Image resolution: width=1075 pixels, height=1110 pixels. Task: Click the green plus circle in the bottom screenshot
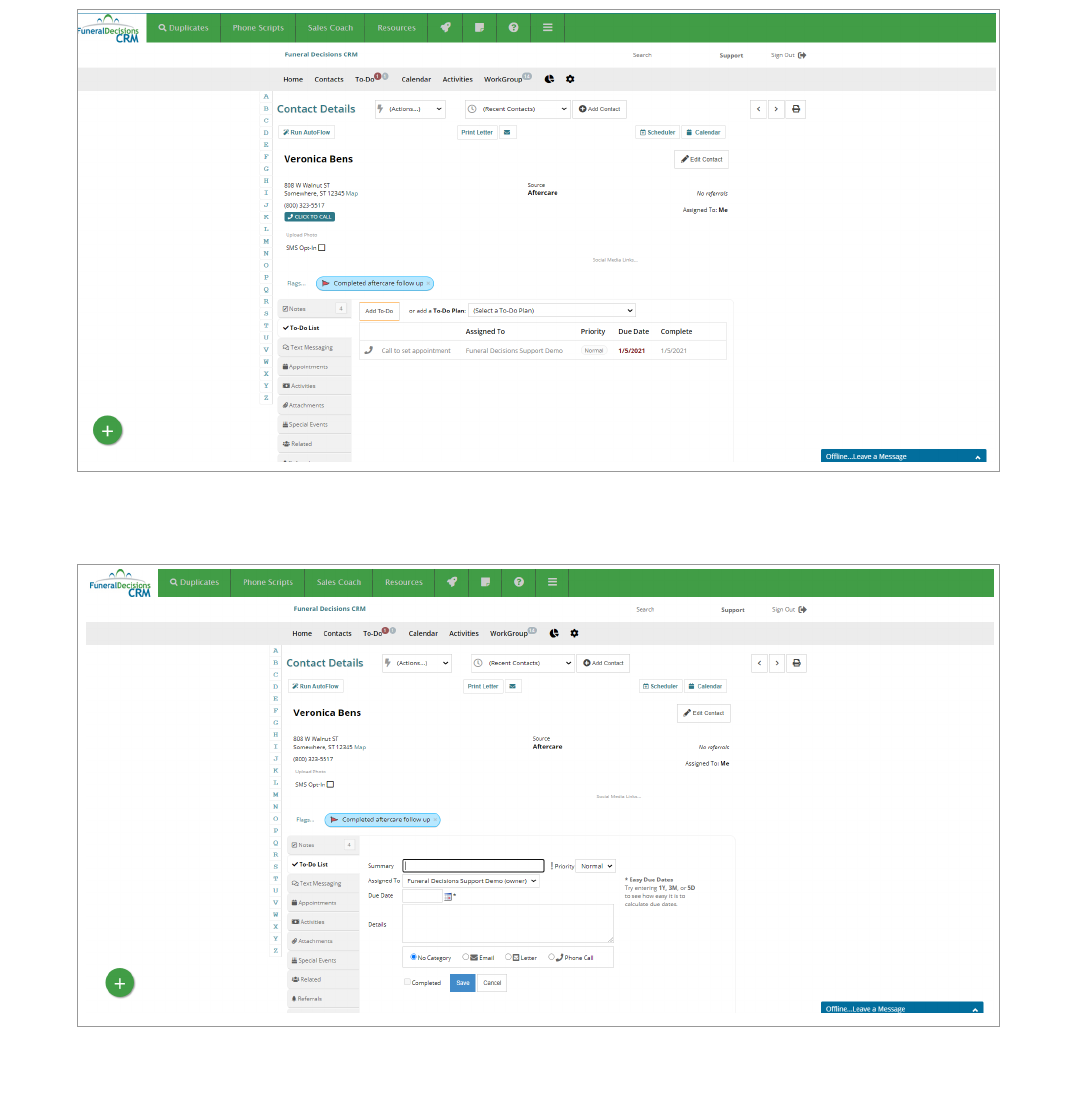coord(120,983)
